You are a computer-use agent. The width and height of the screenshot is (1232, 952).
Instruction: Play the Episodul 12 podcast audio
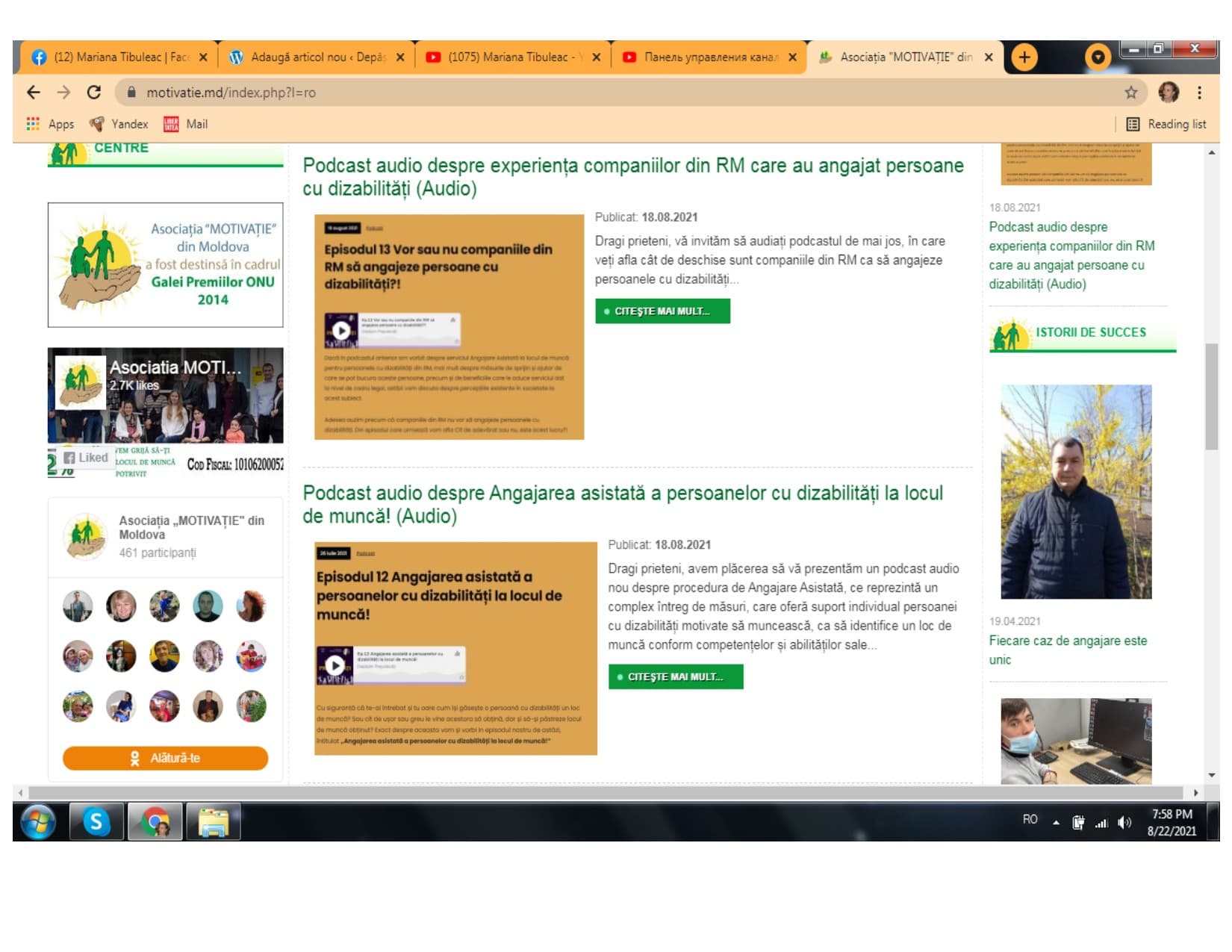[x=335, y=665]
